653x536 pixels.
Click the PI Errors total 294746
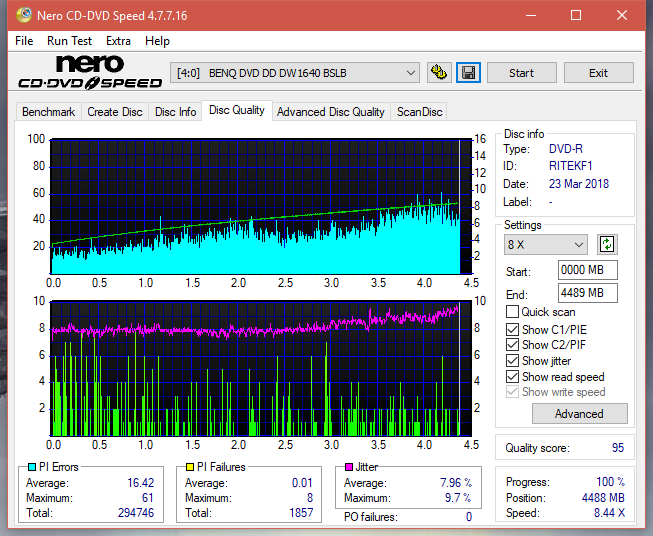(x=136, y=513)
